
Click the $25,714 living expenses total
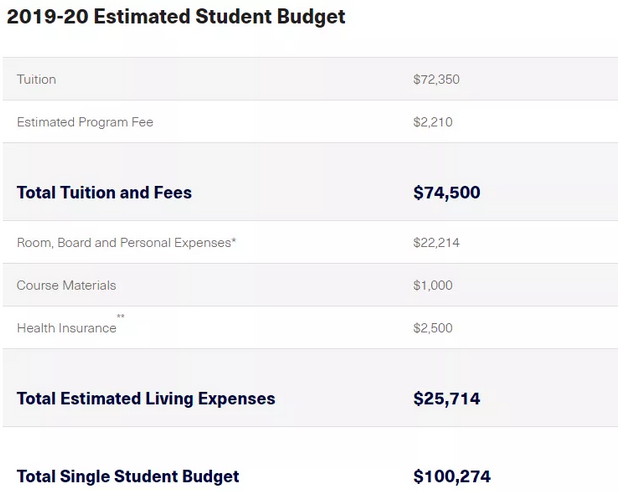point(447,399)
